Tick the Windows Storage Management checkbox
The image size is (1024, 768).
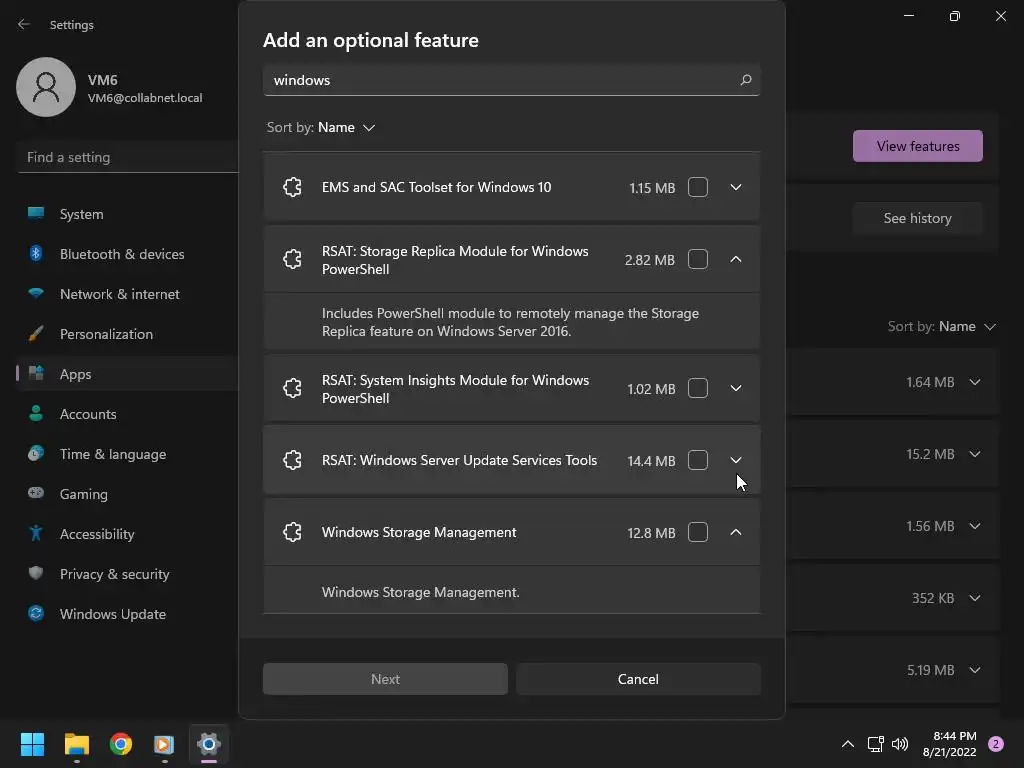pos(698,532)
